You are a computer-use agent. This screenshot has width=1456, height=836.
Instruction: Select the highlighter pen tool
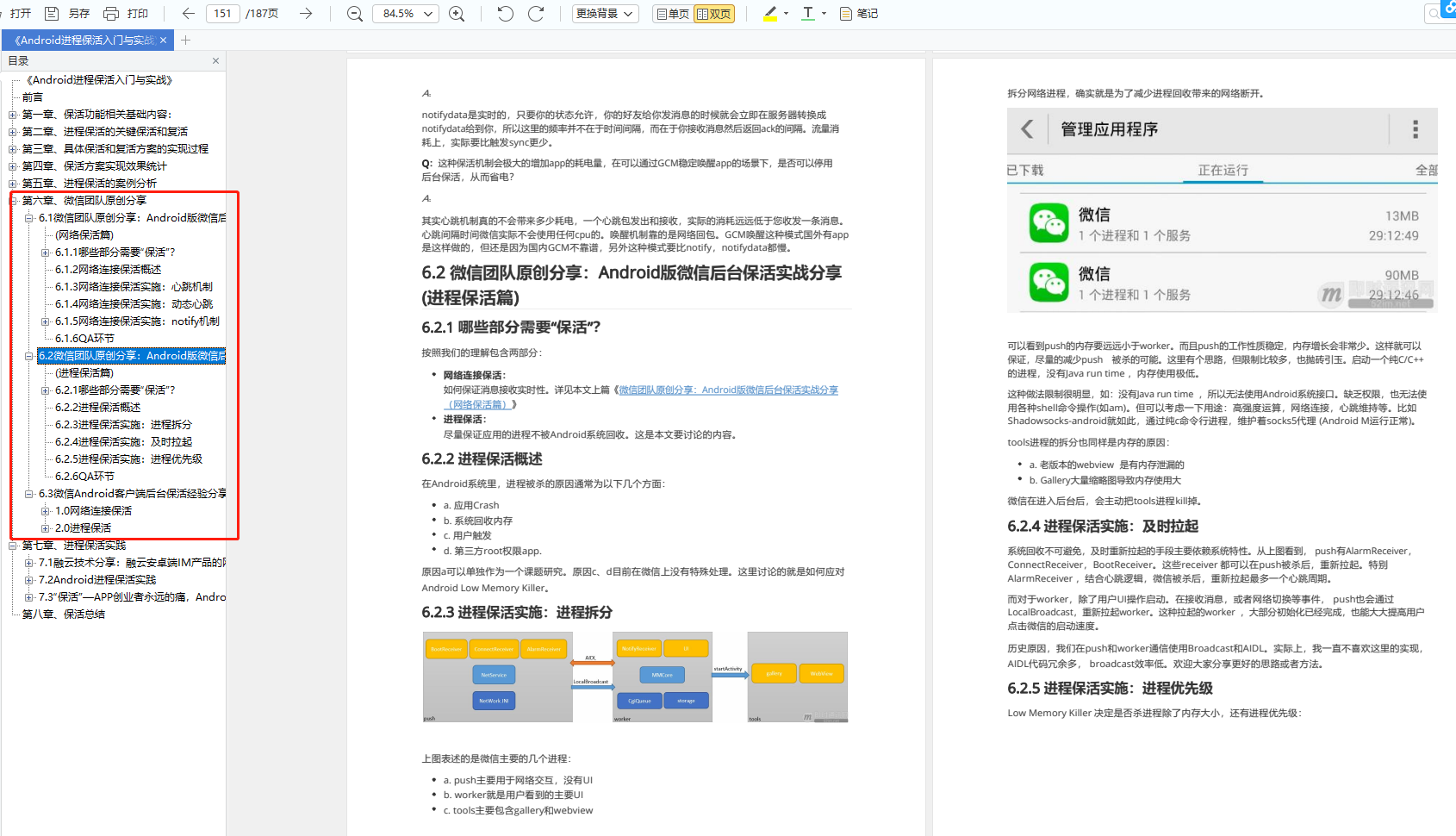coord(770,14)
